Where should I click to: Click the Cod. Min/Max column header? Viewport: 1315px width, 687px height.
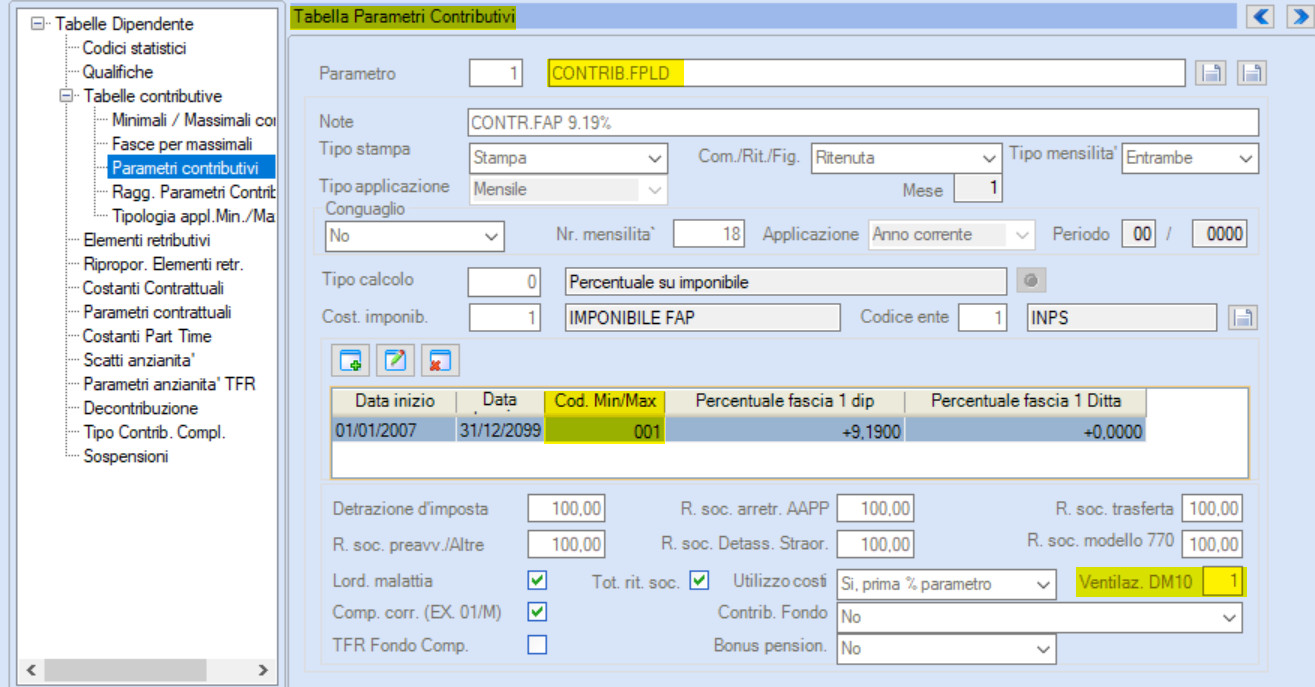(x=605, y=401)
